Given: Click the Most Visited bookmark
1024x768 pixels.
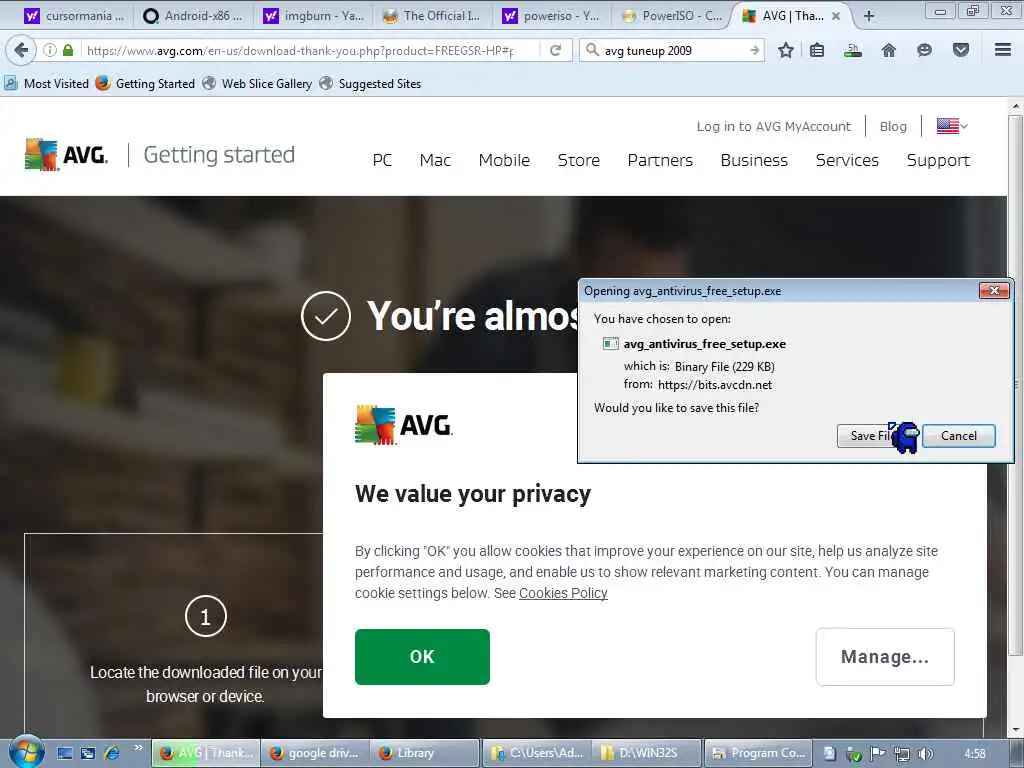Looking at the screenshot, I should tap(46, 84).
